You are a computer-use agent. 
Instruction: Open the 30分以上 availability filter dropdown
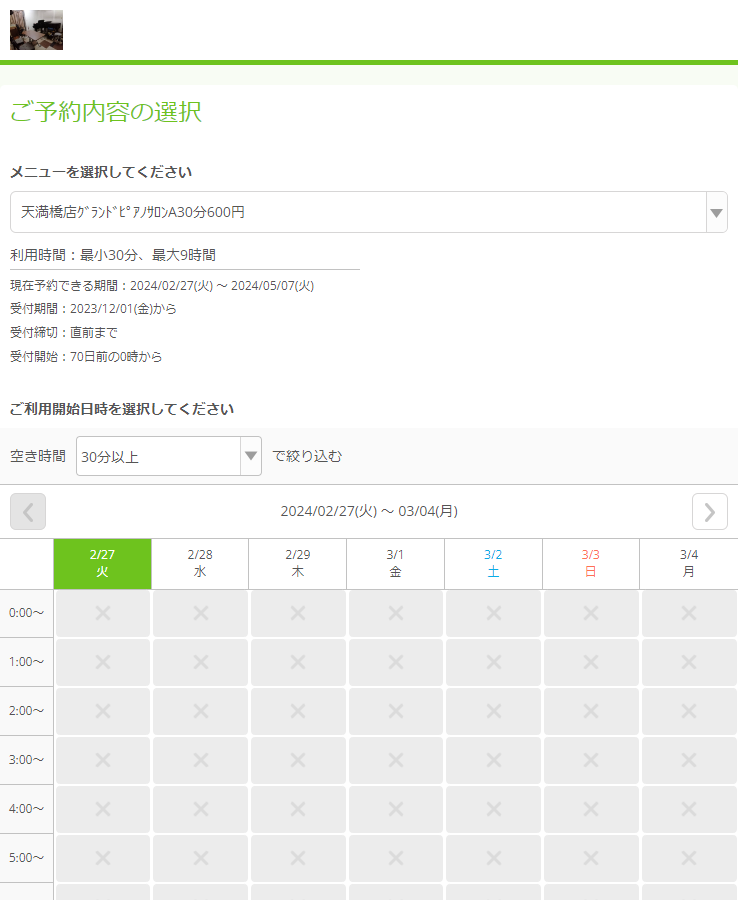click(168, 456)
